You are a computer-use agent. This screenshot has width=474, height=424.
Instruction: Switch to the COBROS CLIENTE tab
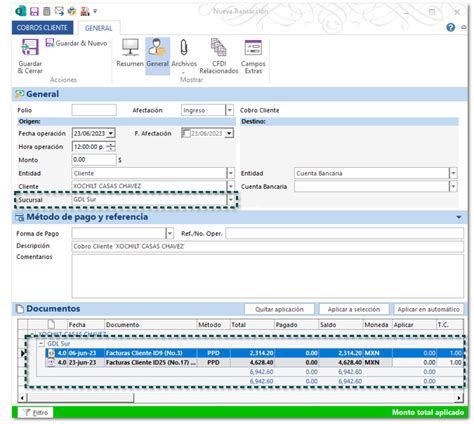coord(42,28)
